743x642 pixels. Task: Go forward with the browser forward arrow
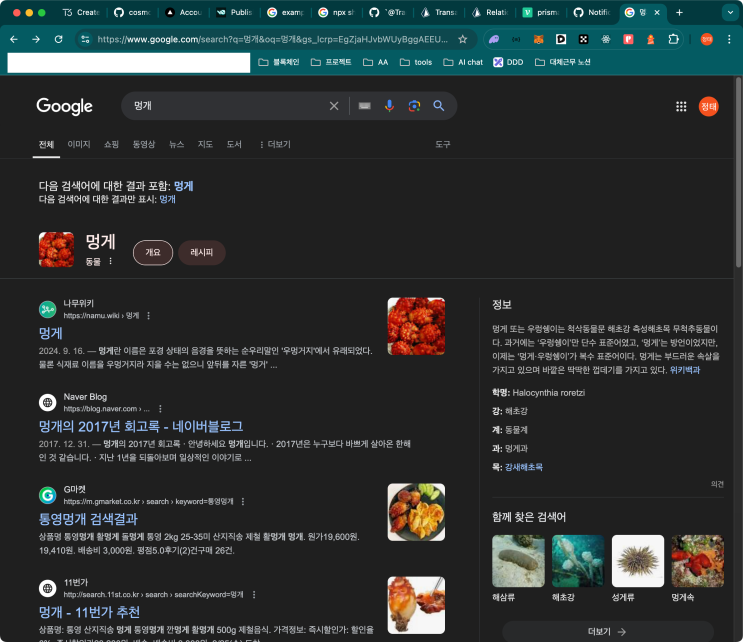tap(36, 39)
